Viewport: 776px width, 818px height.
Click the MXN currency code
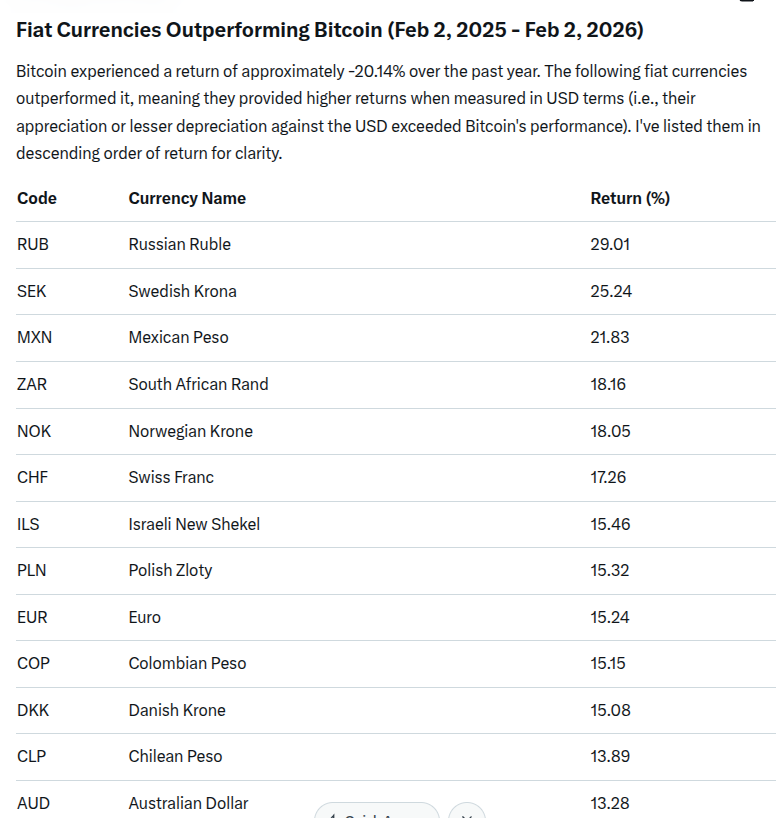[35, 337]
